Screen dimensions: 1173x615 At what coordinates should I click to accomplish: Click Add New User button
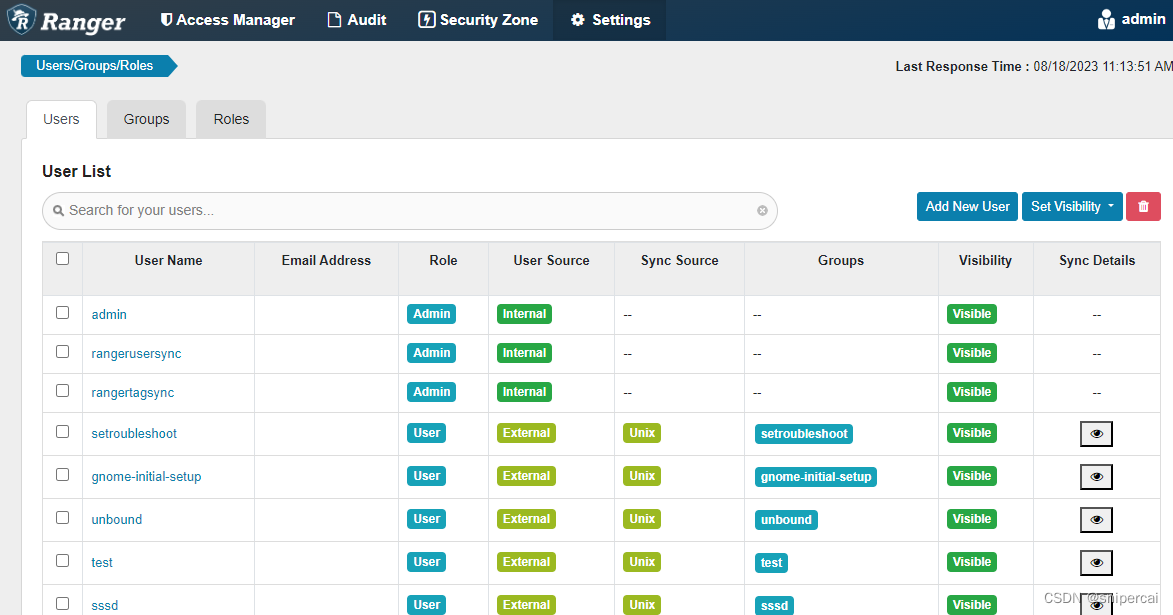point(966,206)
